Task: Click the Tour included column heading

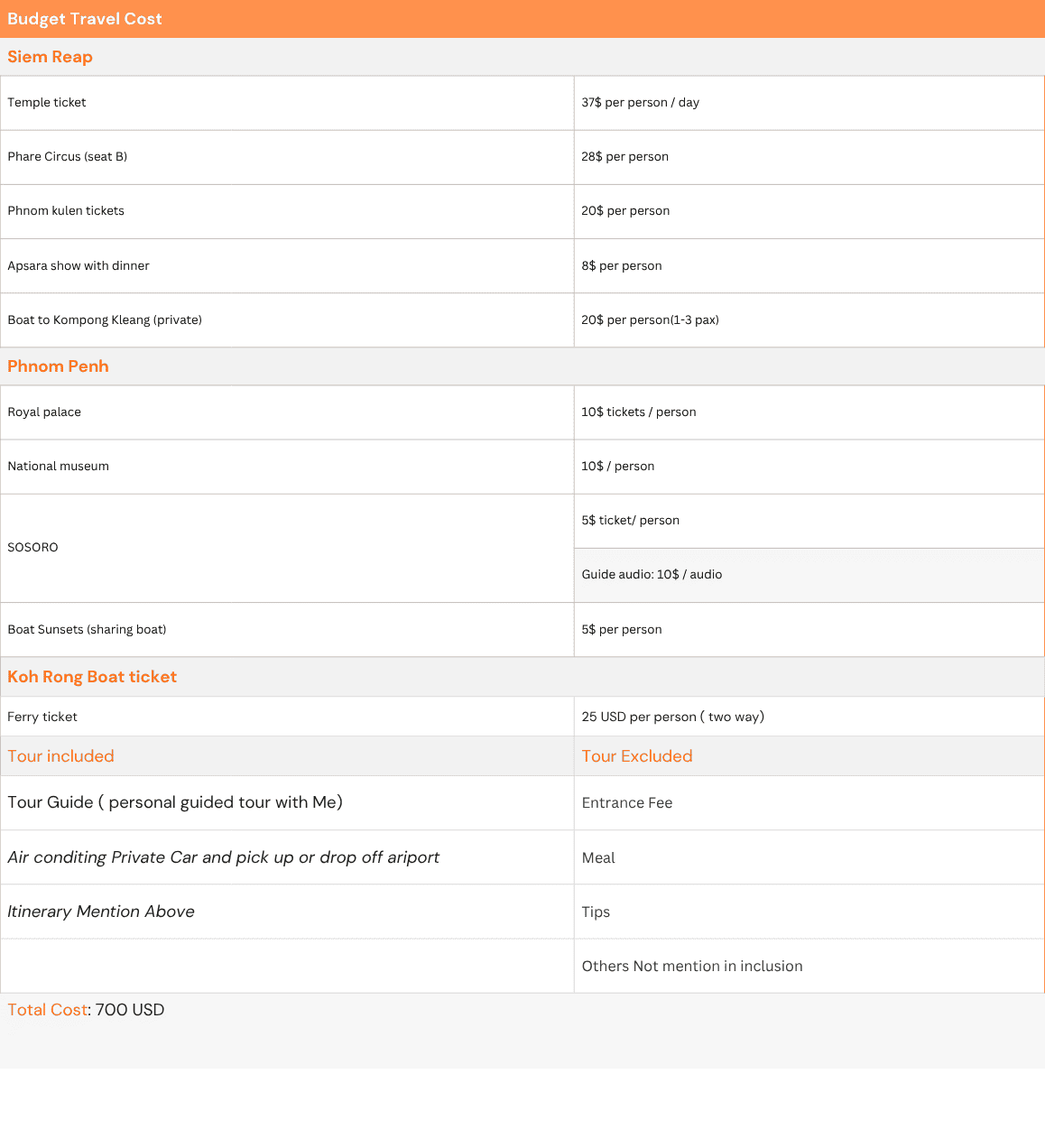Action: 60,756
